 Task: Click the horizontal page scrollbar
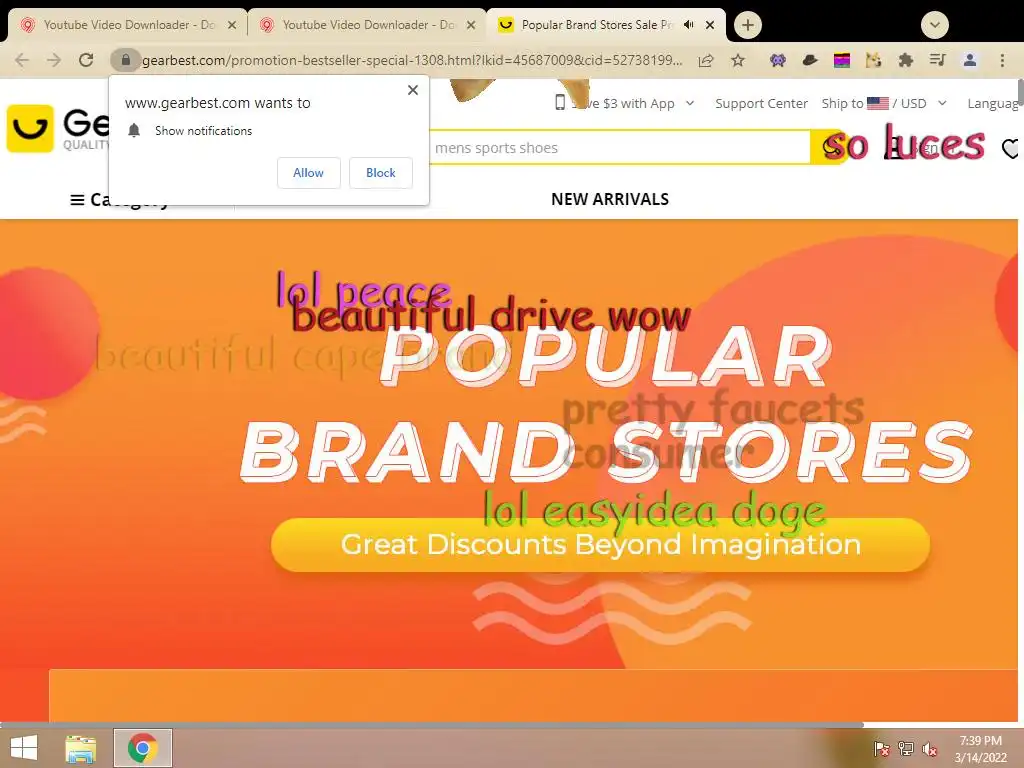point(431,724)
